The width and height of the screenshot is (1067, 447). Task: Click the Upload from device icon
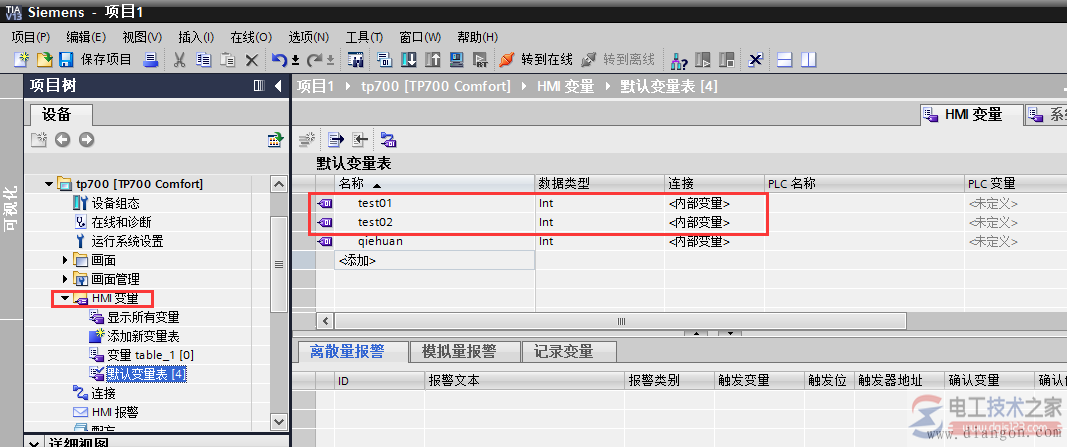pyautogui.click(x=432, y=60)
